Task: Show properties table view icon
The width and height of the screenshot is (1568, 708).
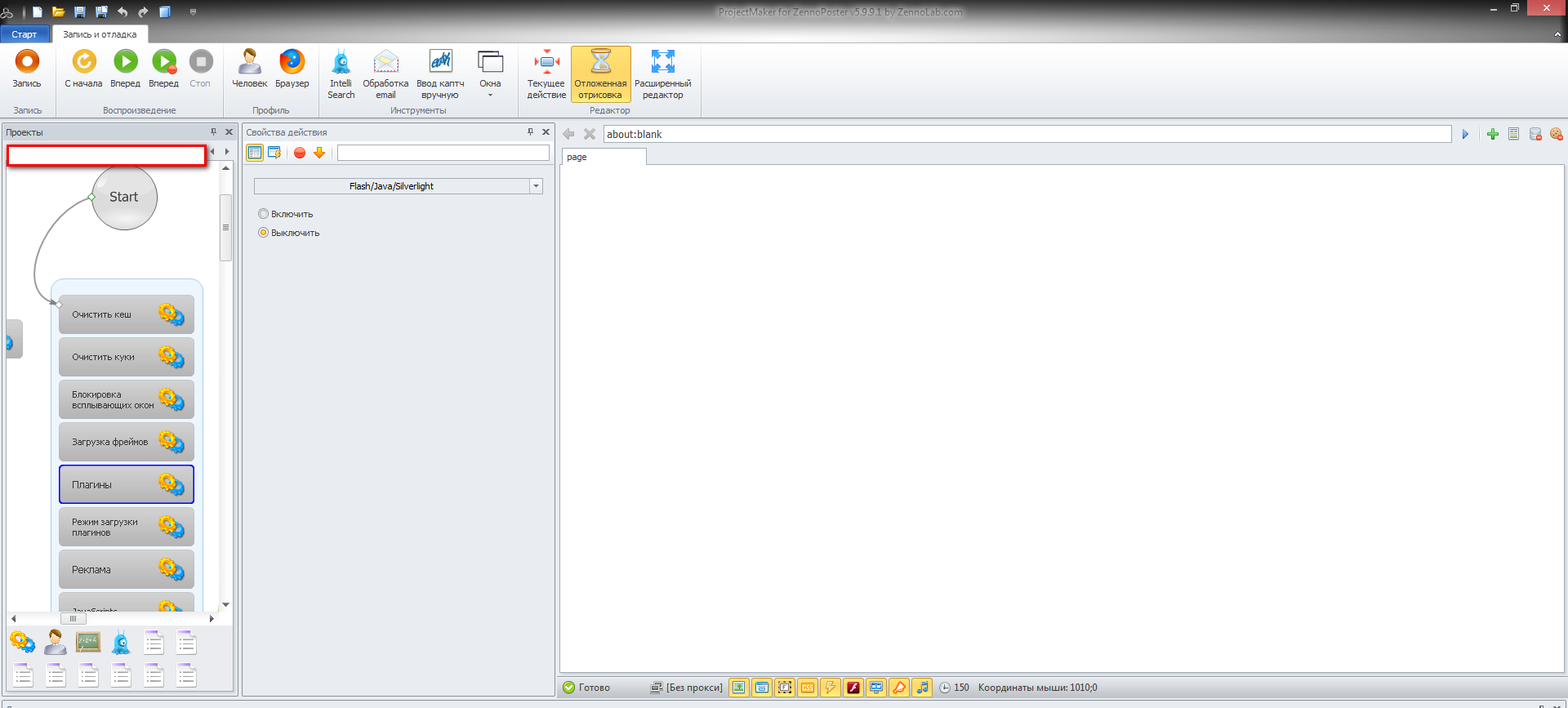Action: pos(255,153)
